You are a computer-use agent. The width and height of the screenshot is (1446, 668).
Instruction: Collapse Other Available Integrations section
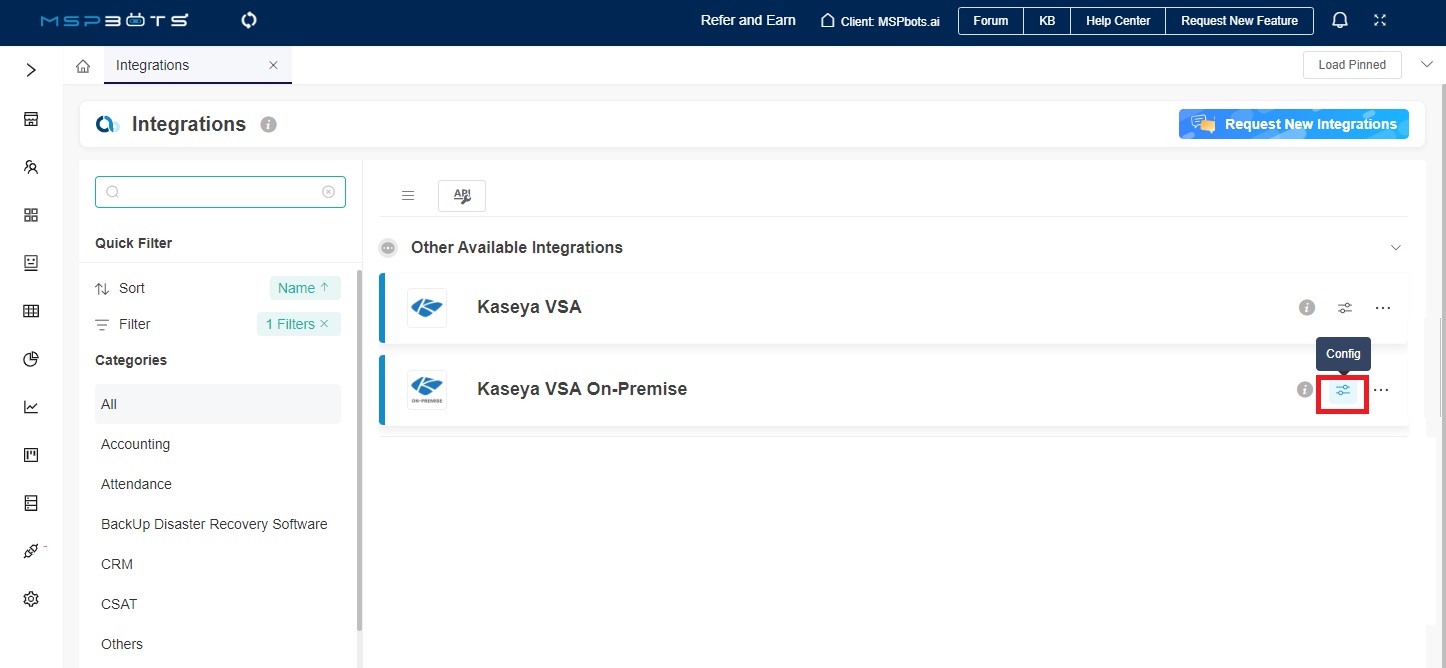click(x=1396, y=247)
